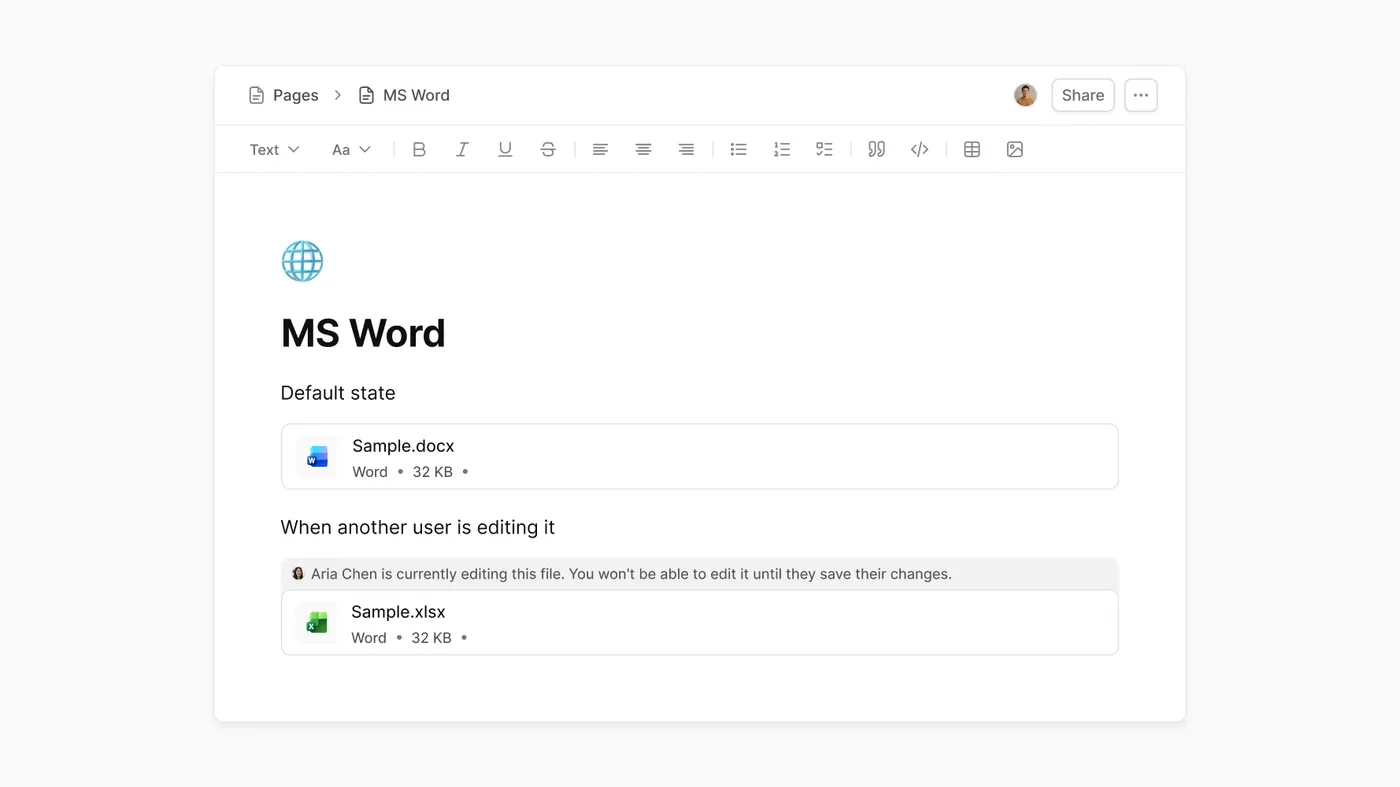
Task: Click the globe page icon
Action: tap(302, 261)
